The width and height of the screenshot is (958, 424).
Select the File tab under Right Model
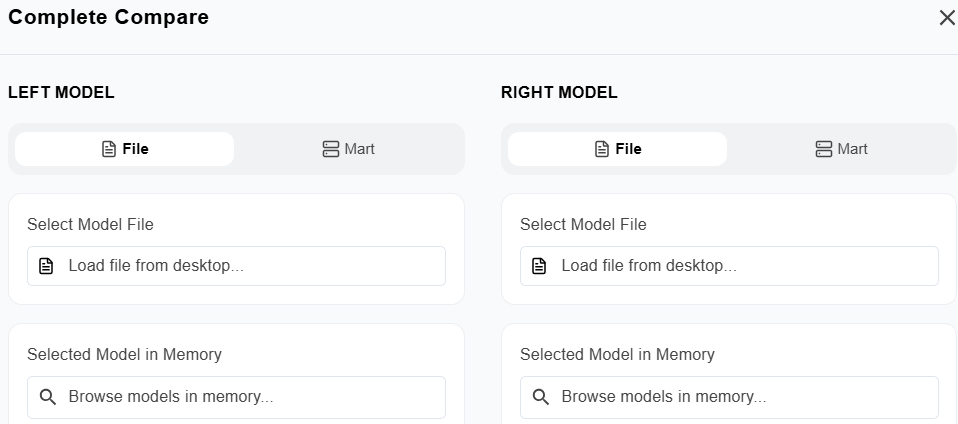pos(618,149)
